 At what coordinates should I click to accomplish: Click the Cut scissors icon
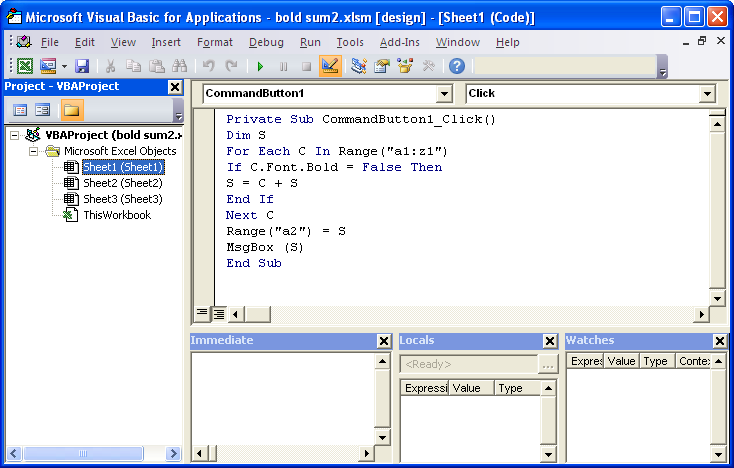110,66
